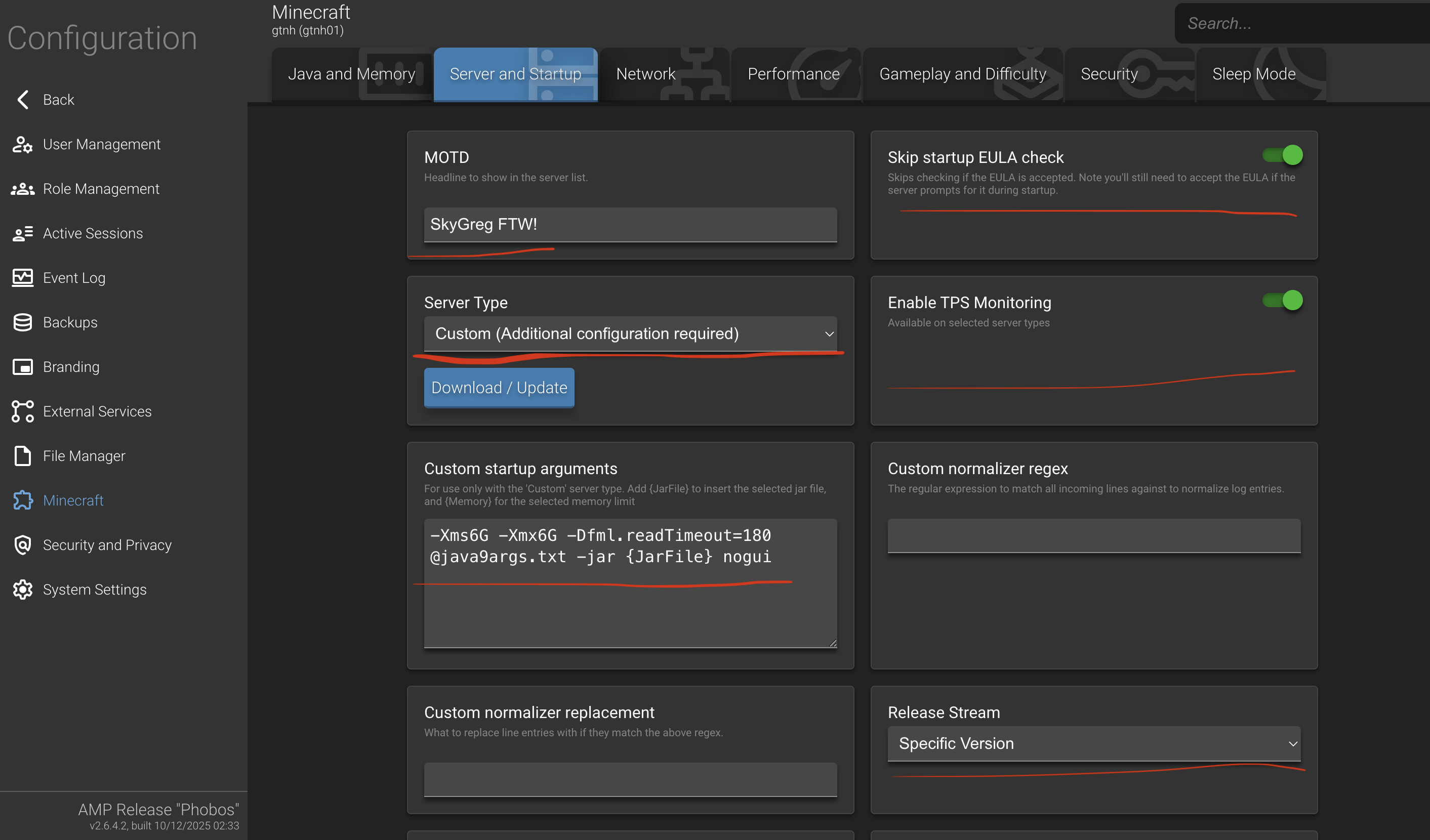Switch to Security tab
Viewport: 1430px width, 840px height.
[x=1129, y=74]
